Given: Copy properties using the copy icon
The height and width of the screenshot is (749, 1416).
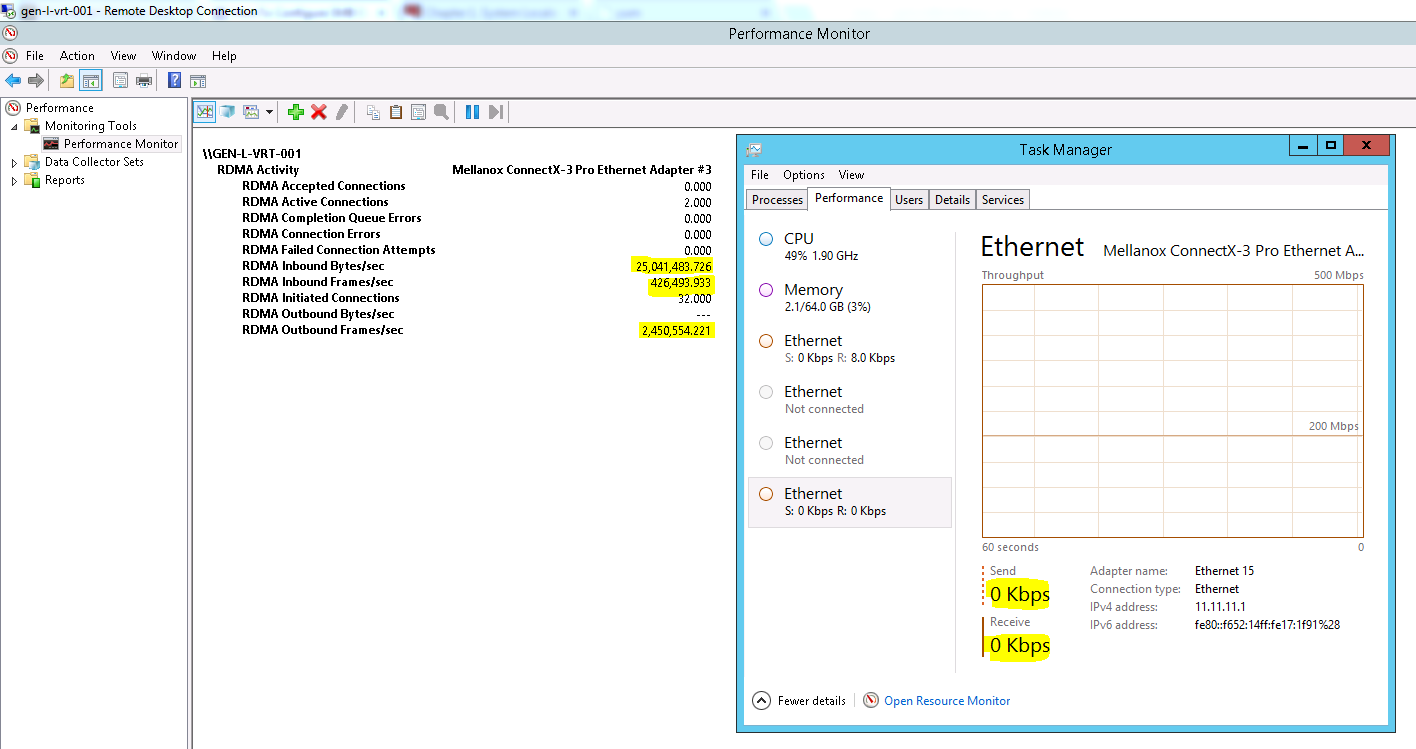Looking at the screenshot, I should pyautogui.click(x=372, y=111).
